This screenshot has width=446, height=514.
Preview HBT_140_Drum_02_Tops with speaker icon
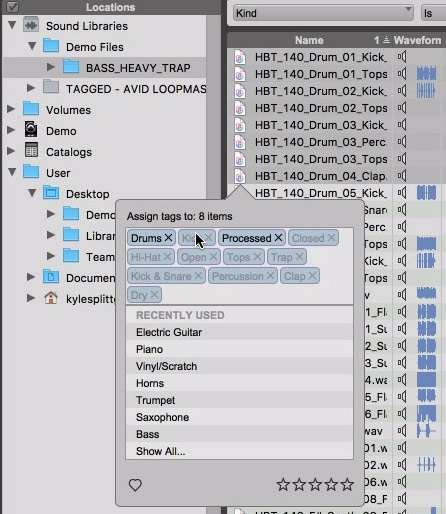[x=402, y=108]
